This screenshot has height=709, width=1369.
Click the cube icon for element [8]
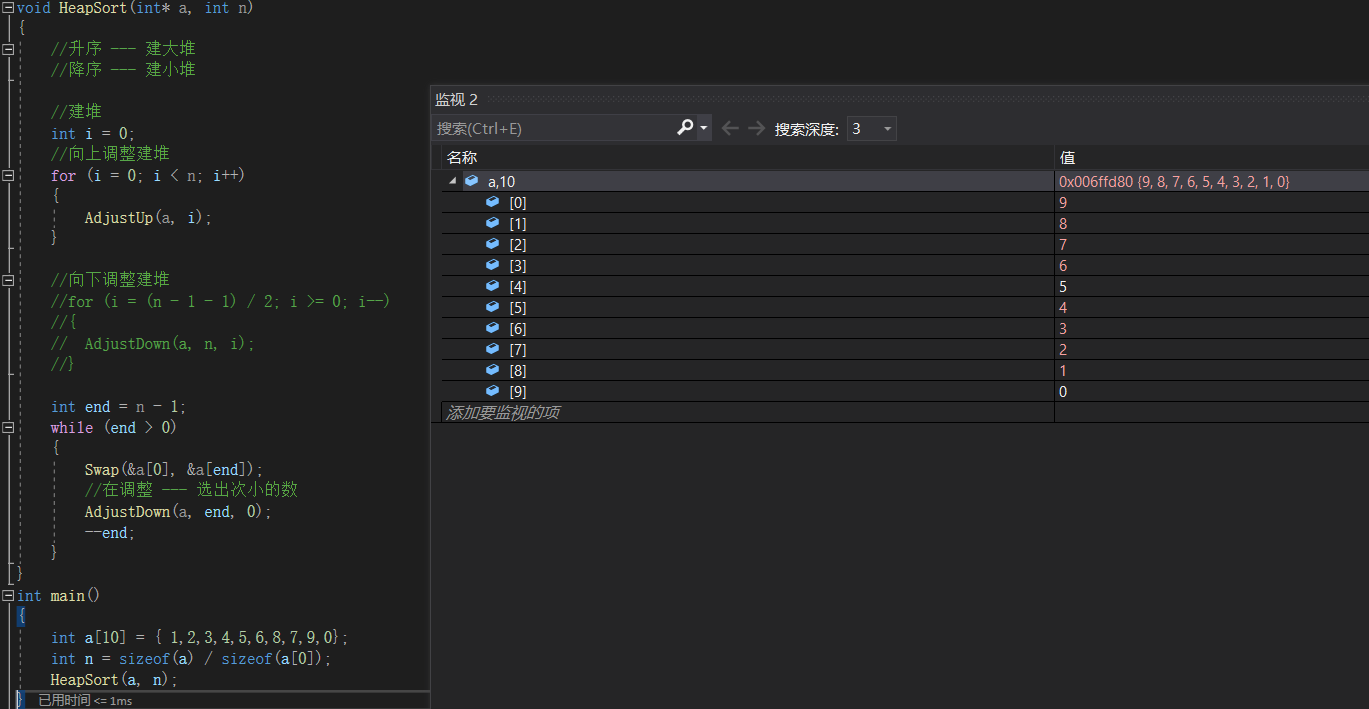pos(492,370)
